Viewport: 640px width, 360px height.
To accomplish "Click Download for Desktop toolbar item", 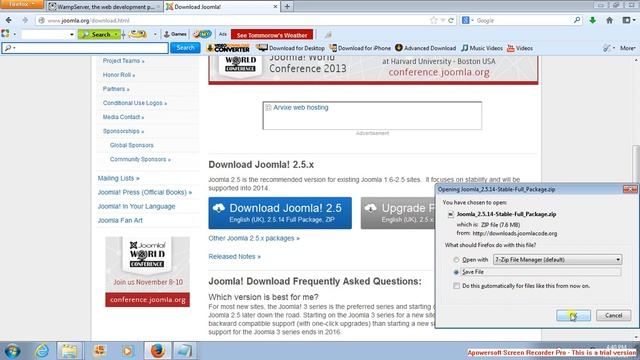I will click(x=291, y=48).
